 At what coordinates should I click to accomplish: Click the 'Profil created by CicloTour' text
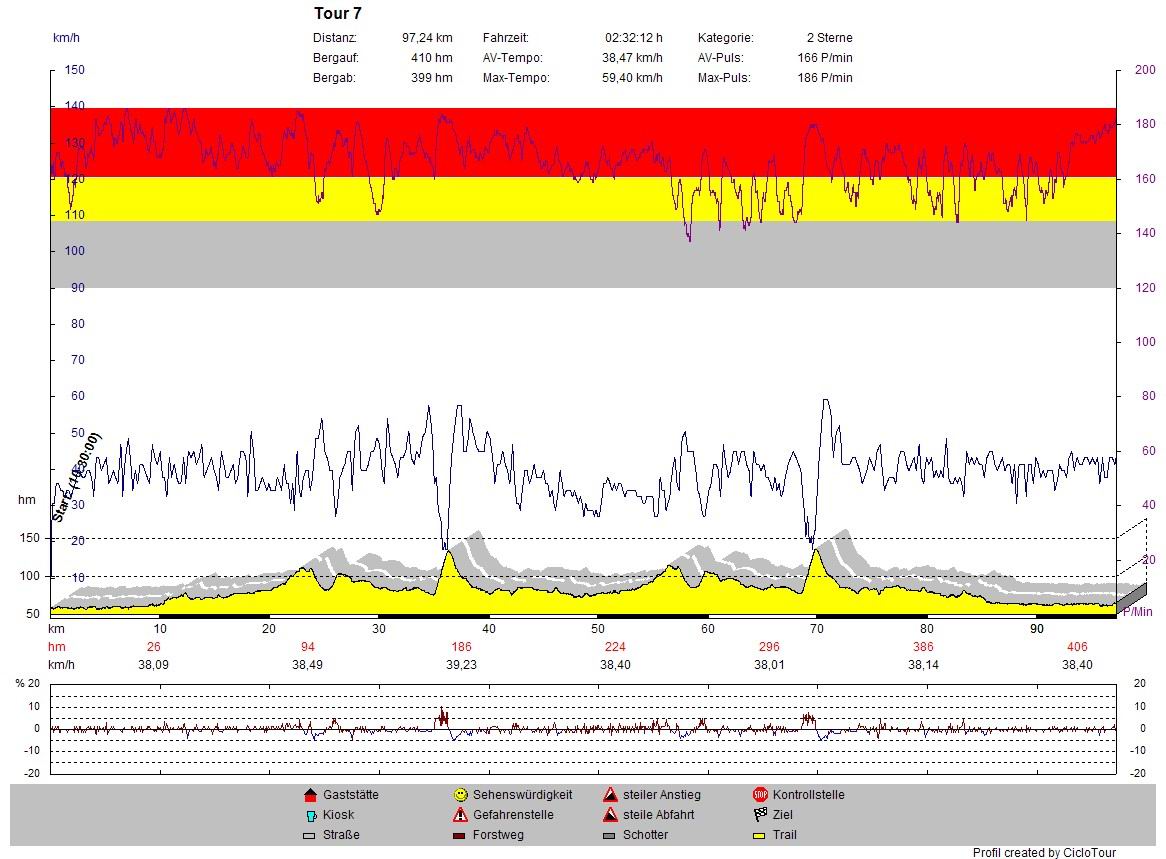1044,853
